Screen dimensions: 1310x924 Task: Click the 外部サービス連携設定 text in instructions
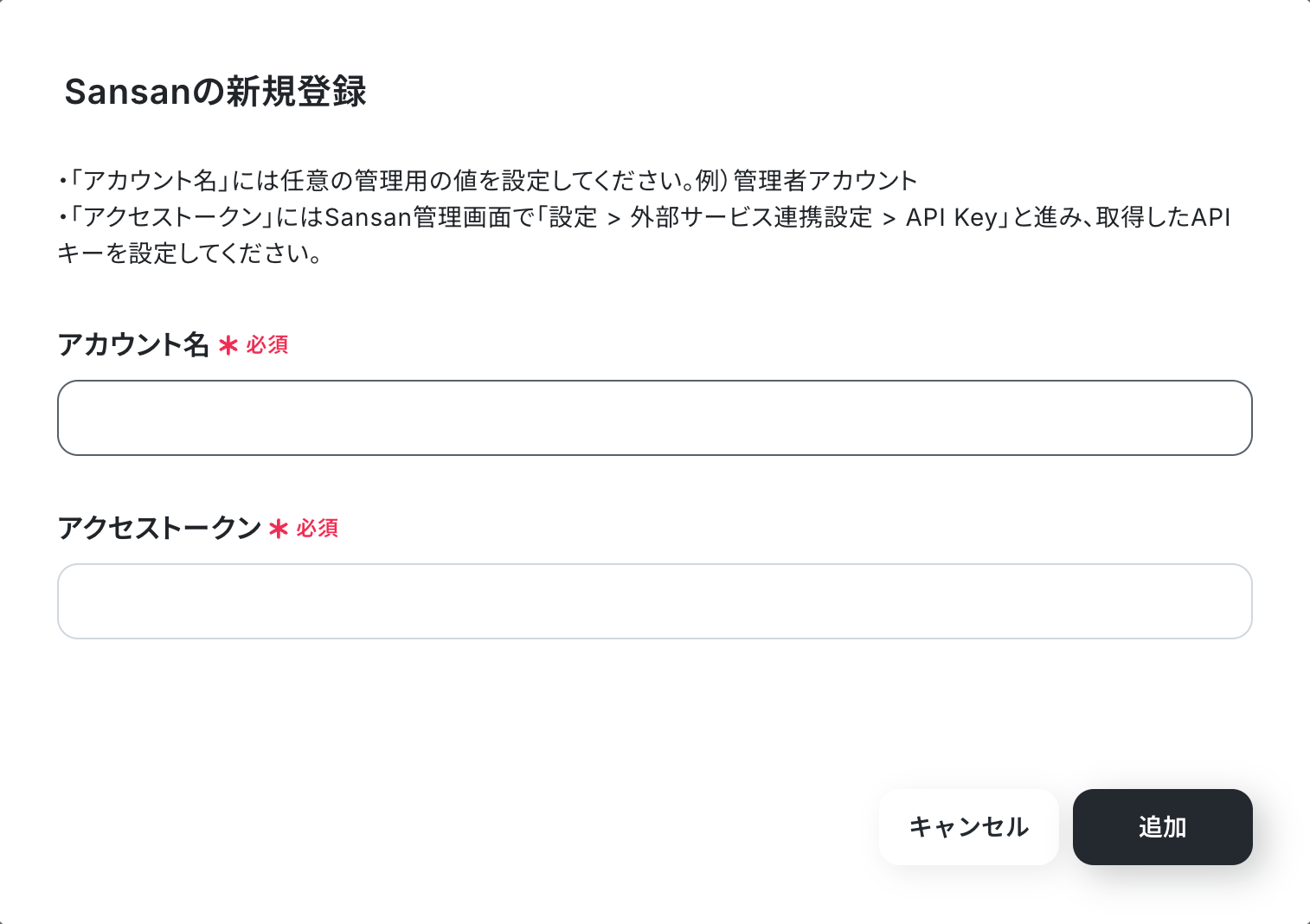click(751, 217)
